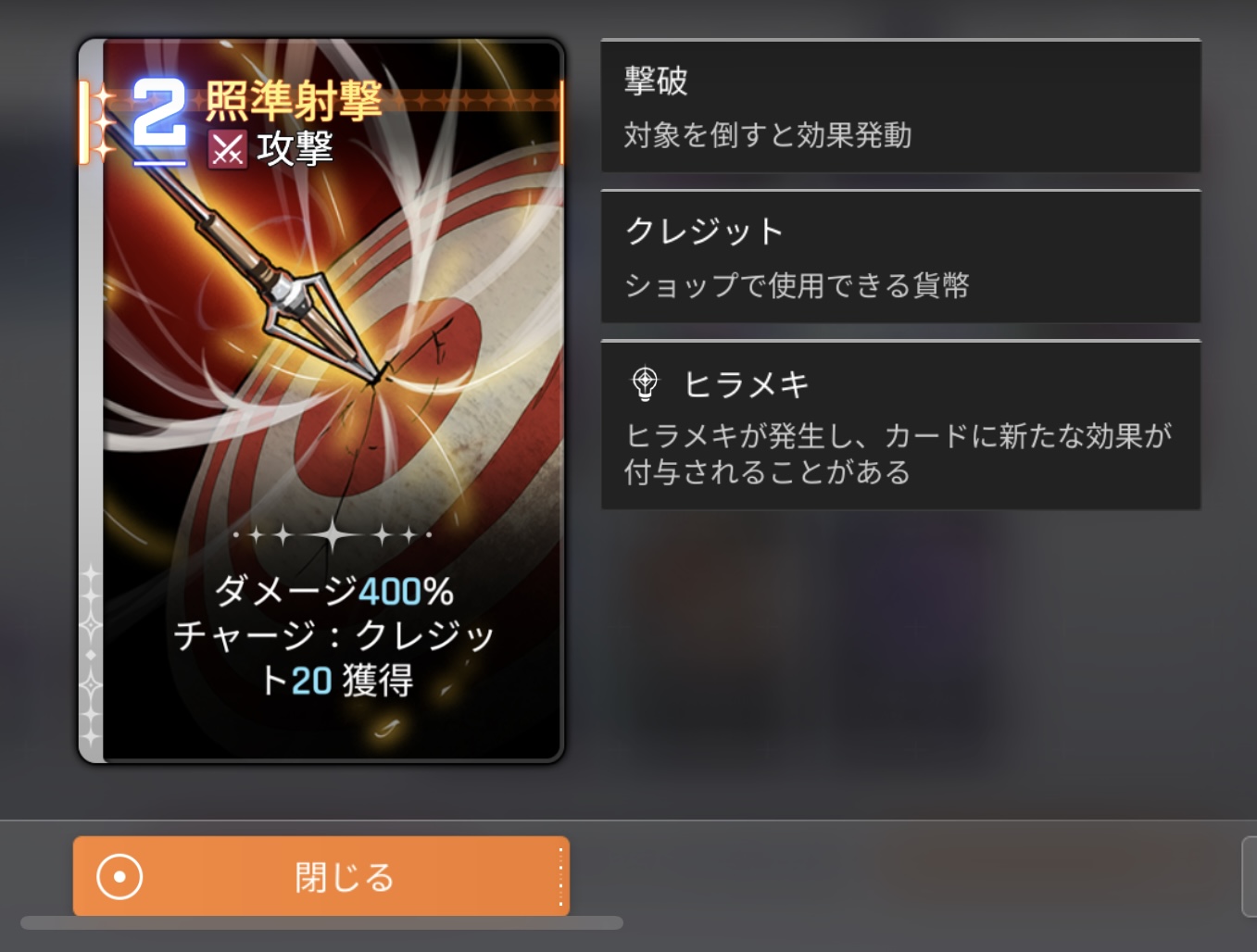Click the lightbulb ヒラメキ icon
The height and width of the screenshot is (952, 1257).
pos(645,383)
